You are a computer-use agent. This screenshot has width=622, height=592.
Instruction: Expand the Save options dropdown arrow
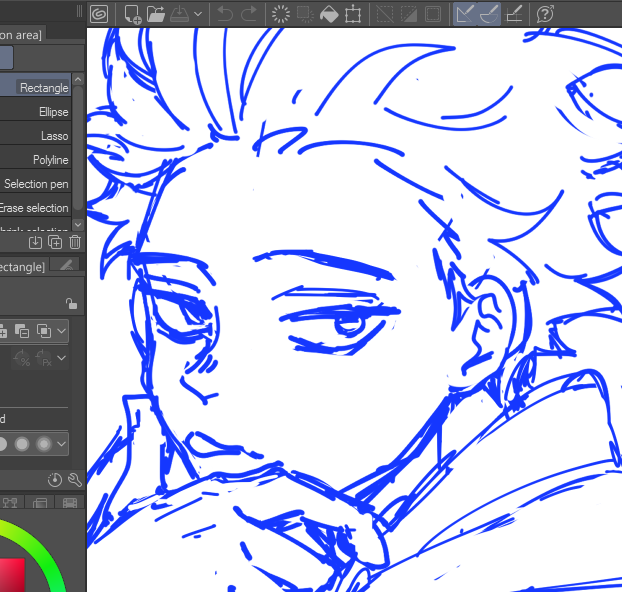tap(198, 14)
